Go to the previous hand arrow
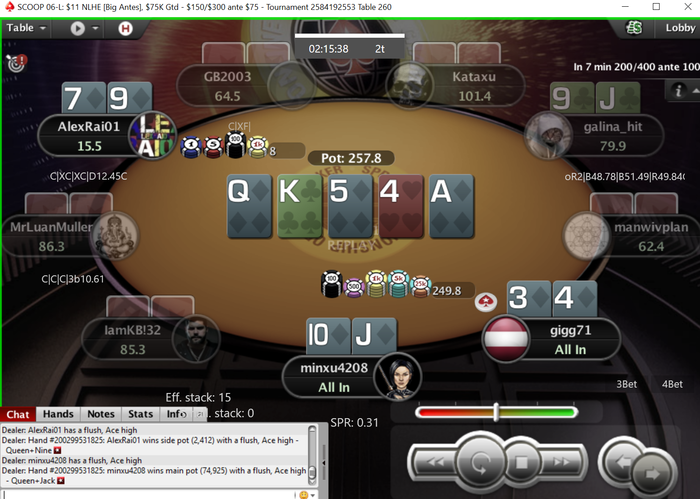The width and height of the screenshot is (700, 499). [x=621, y=462]
